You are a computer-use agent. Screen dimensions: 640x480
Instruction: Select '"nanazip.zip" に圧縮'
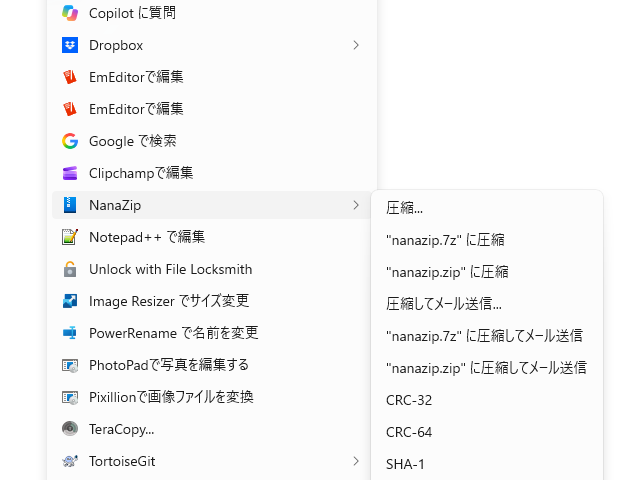click(x=487, y=272)
